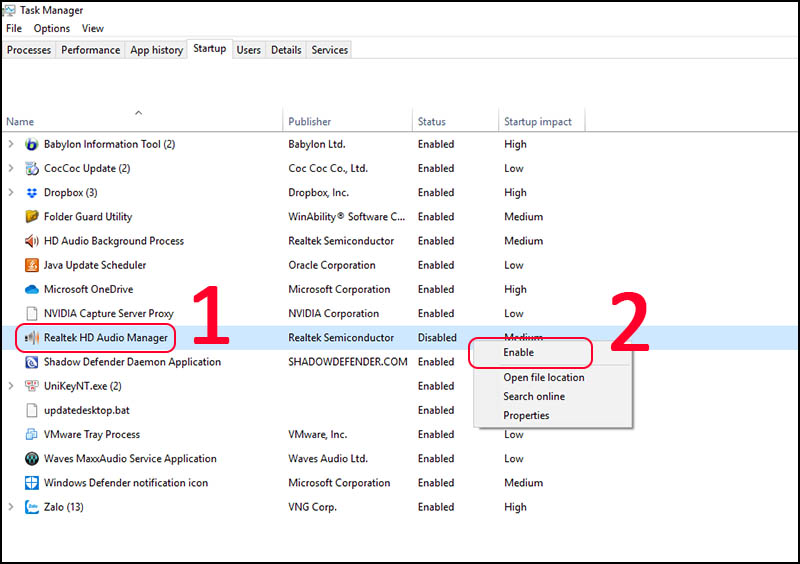Expand the UniKeyNT.exe group
Viewport: 800px width, 564px height.
[x=11, y=386]
